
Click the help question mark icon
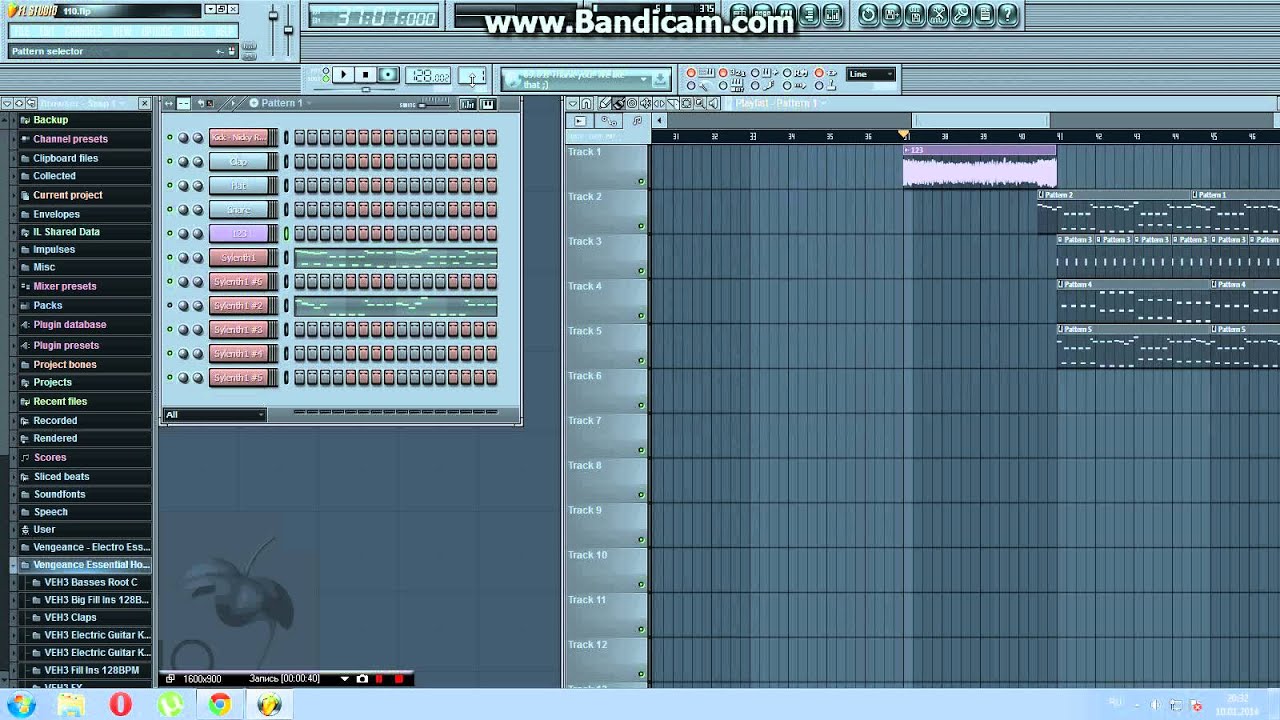coord(1007,14)
